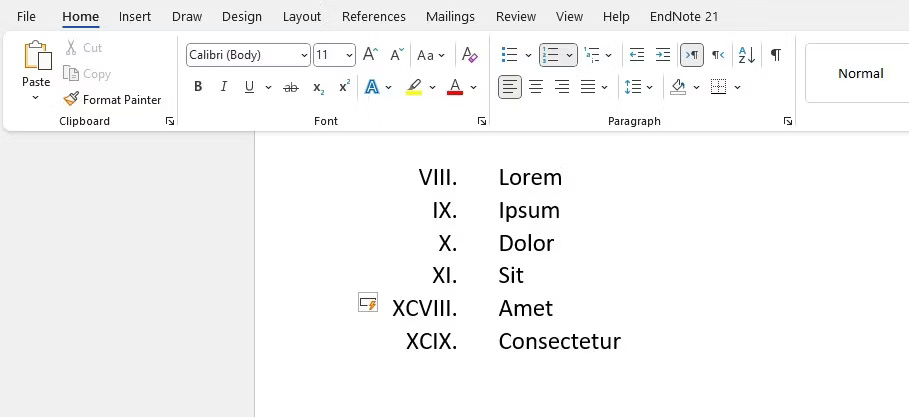
Task: Apply strikethrough to text
Action: tap(290, 88)
